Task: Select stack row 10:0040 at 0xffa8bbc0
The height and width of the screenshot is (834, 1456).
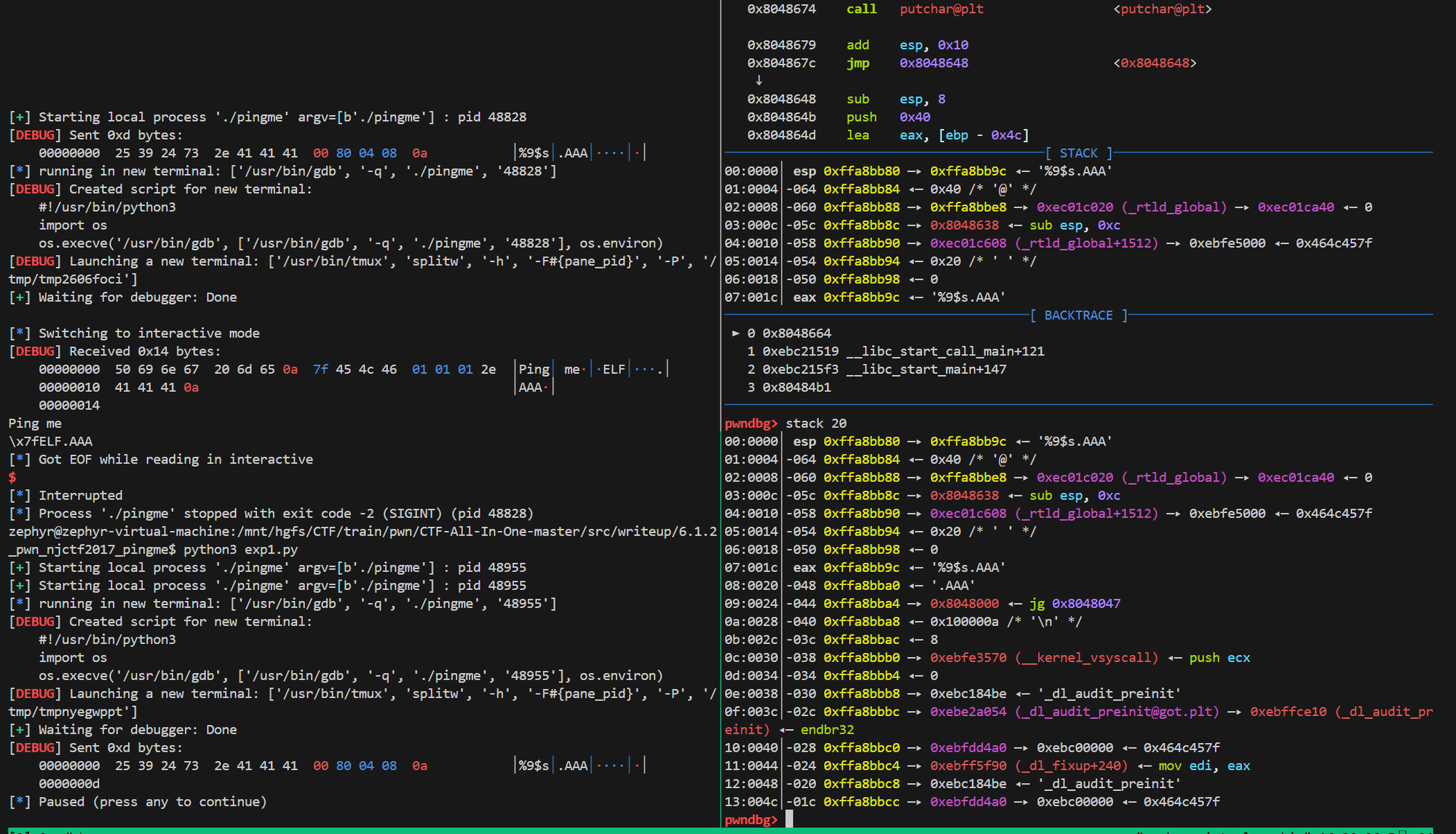Action: click(972, 748)
